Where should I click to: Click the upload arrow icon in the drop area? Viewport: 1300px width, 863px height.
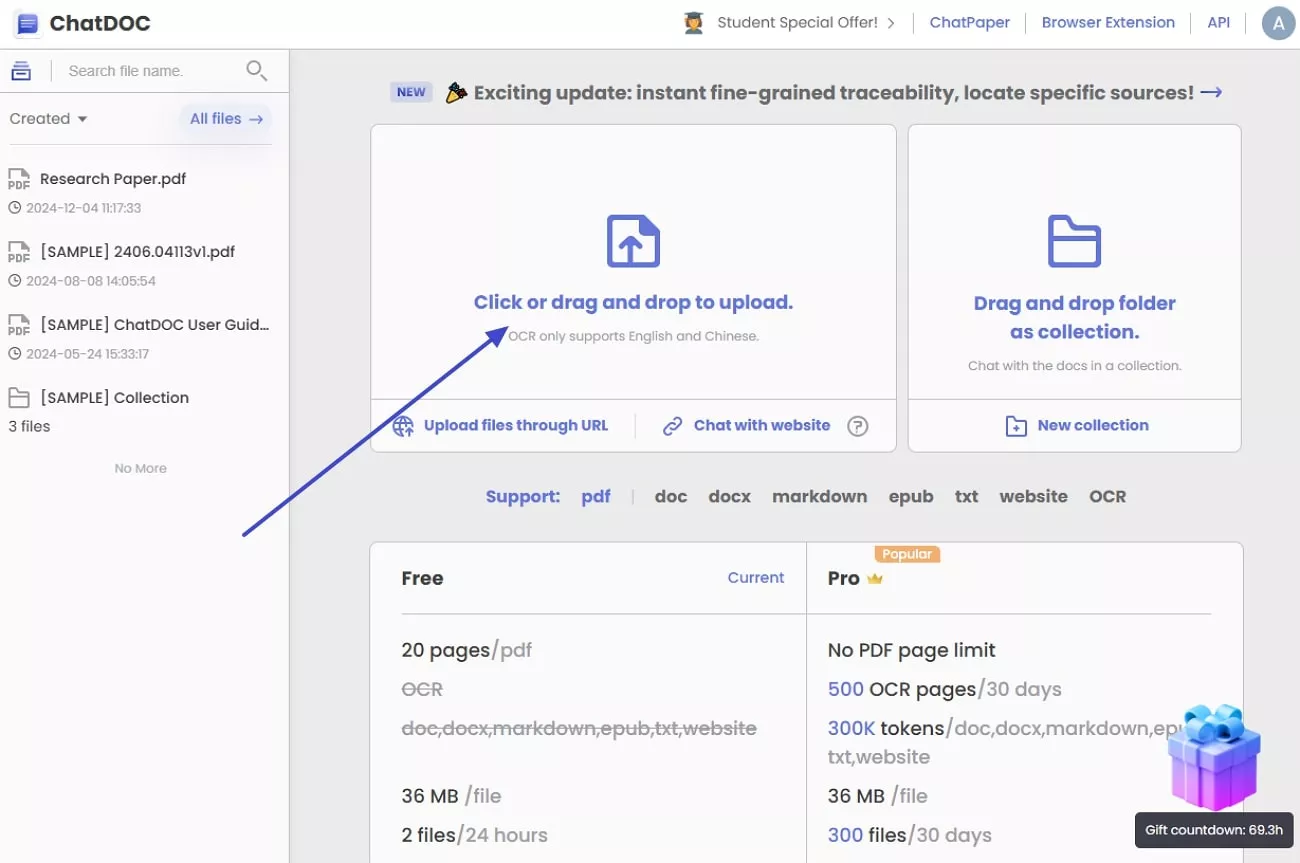(632, 240)
